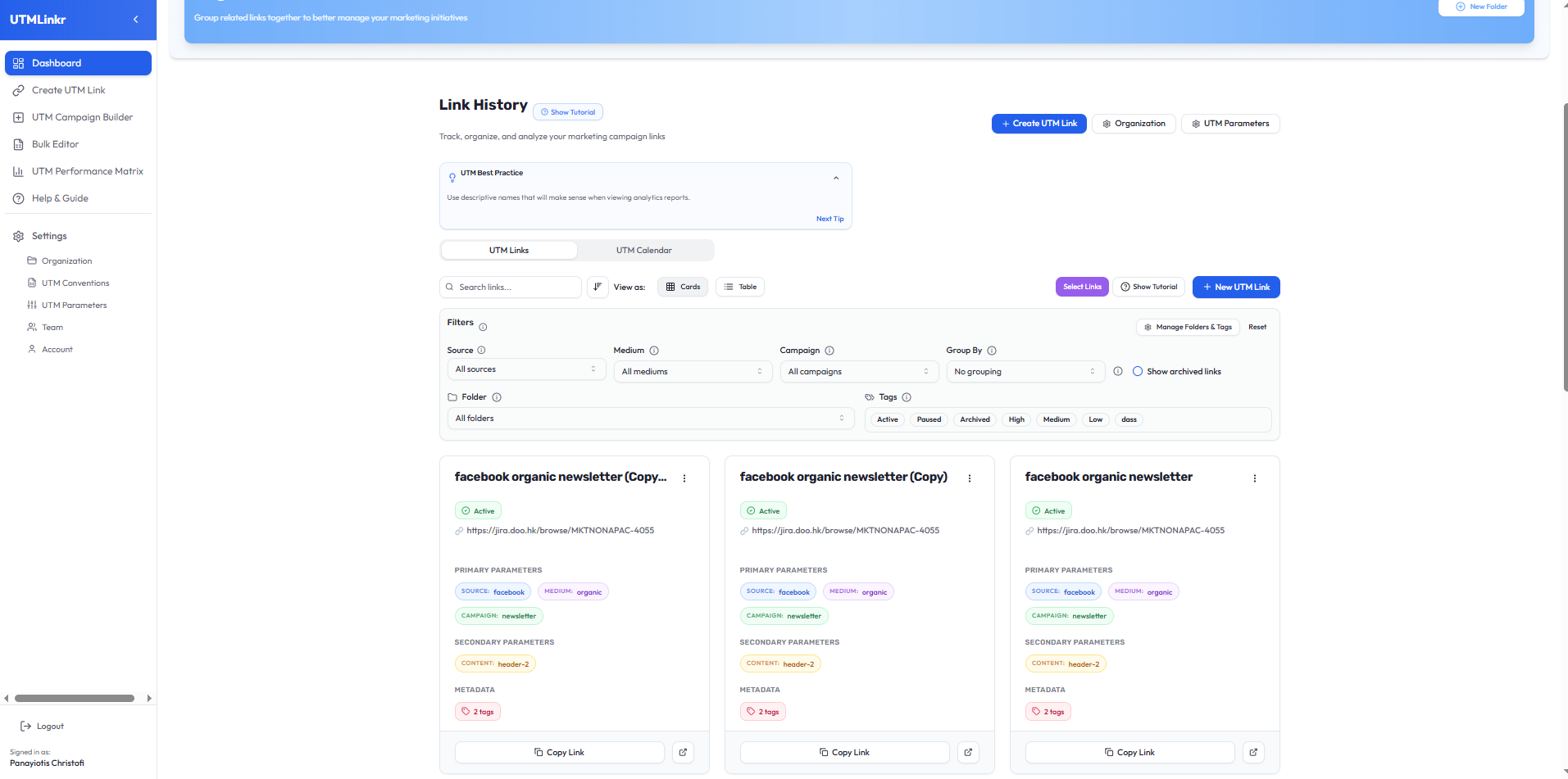The height and width of the screenshot is (779, 1568).
Task: Click the Manage Folders & Tags button
Action: point(1188,327)
